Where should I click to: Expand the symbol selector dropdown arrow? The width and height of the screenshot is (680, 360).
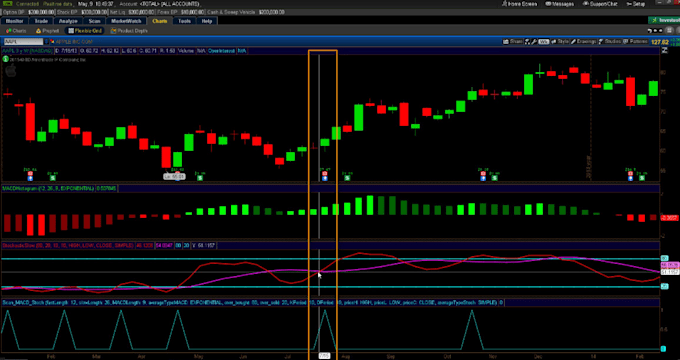[46, 42]
